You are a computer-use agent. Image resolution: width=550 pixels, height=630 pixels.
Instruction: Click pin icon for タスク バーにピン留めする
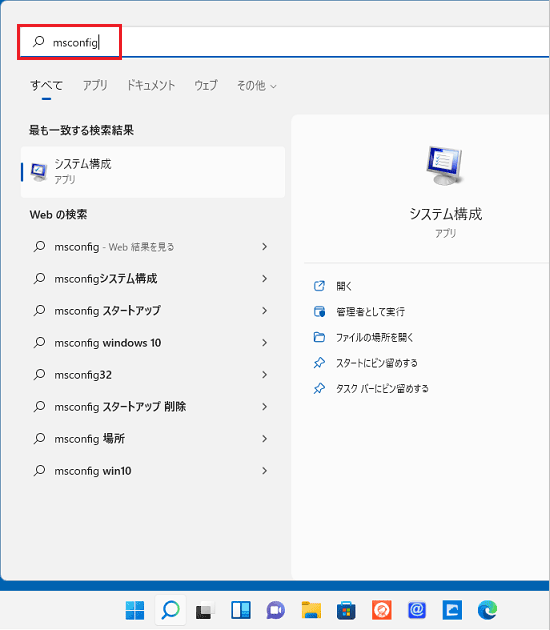tap(319, 389)
